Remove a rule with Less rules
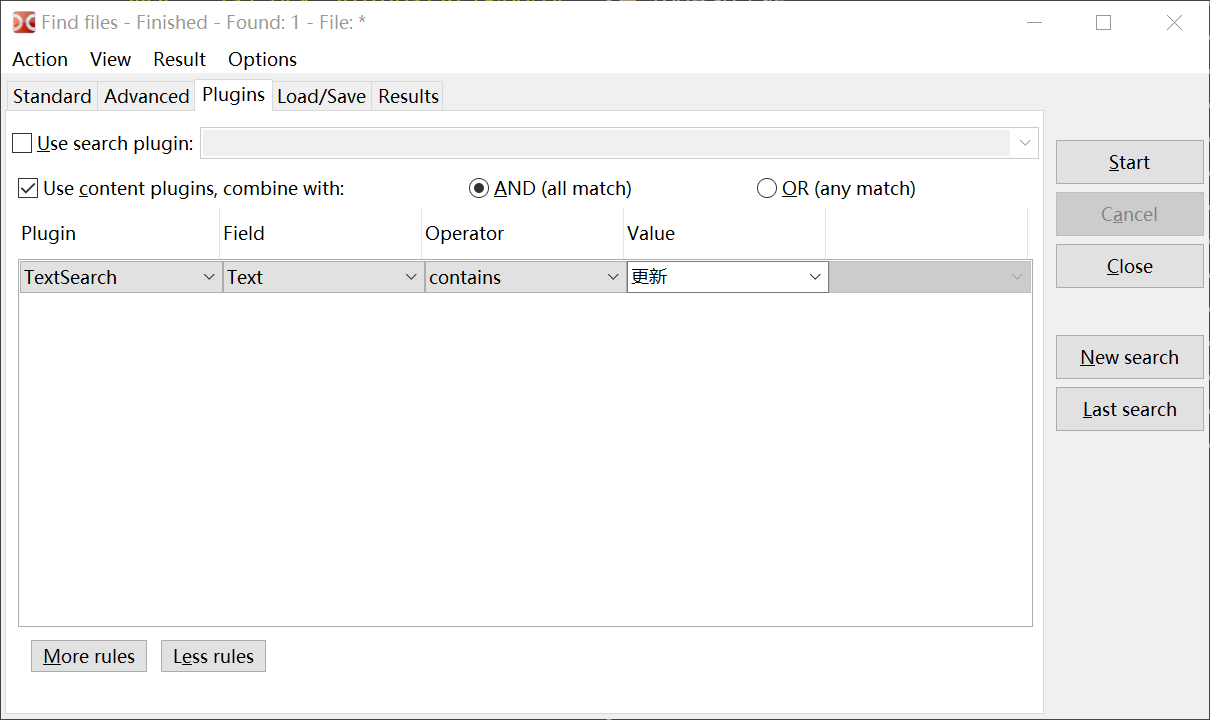The width and height of the screenshot is (1210, 720). click(213, 656)
